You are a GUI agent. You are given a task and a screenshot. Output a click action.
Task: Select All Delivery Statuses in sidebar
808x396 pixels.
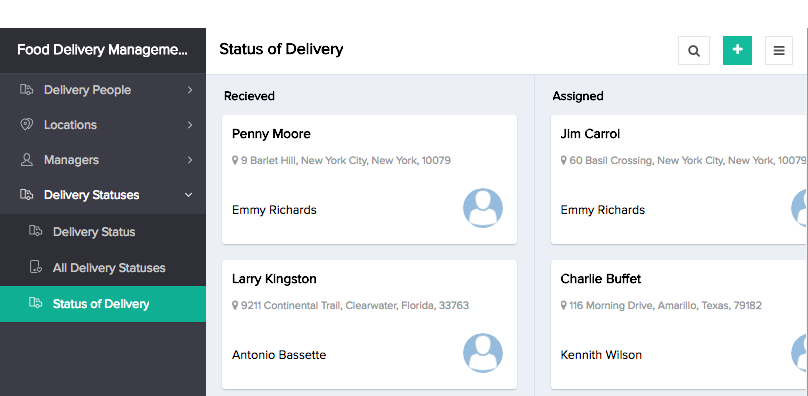coord(103,268)
